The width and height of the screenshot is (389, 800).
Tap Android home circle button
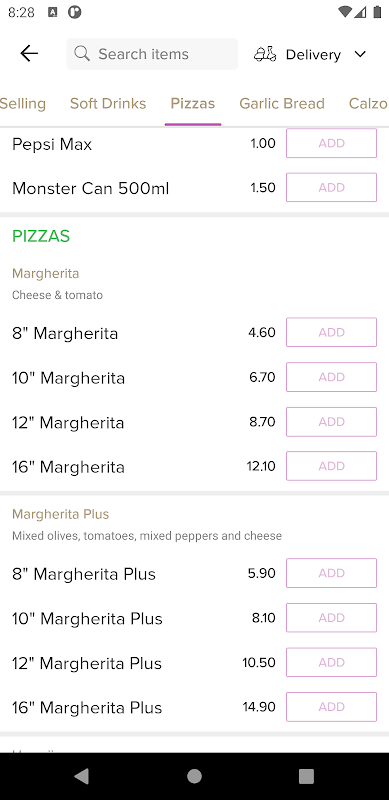tap(194, 776)
